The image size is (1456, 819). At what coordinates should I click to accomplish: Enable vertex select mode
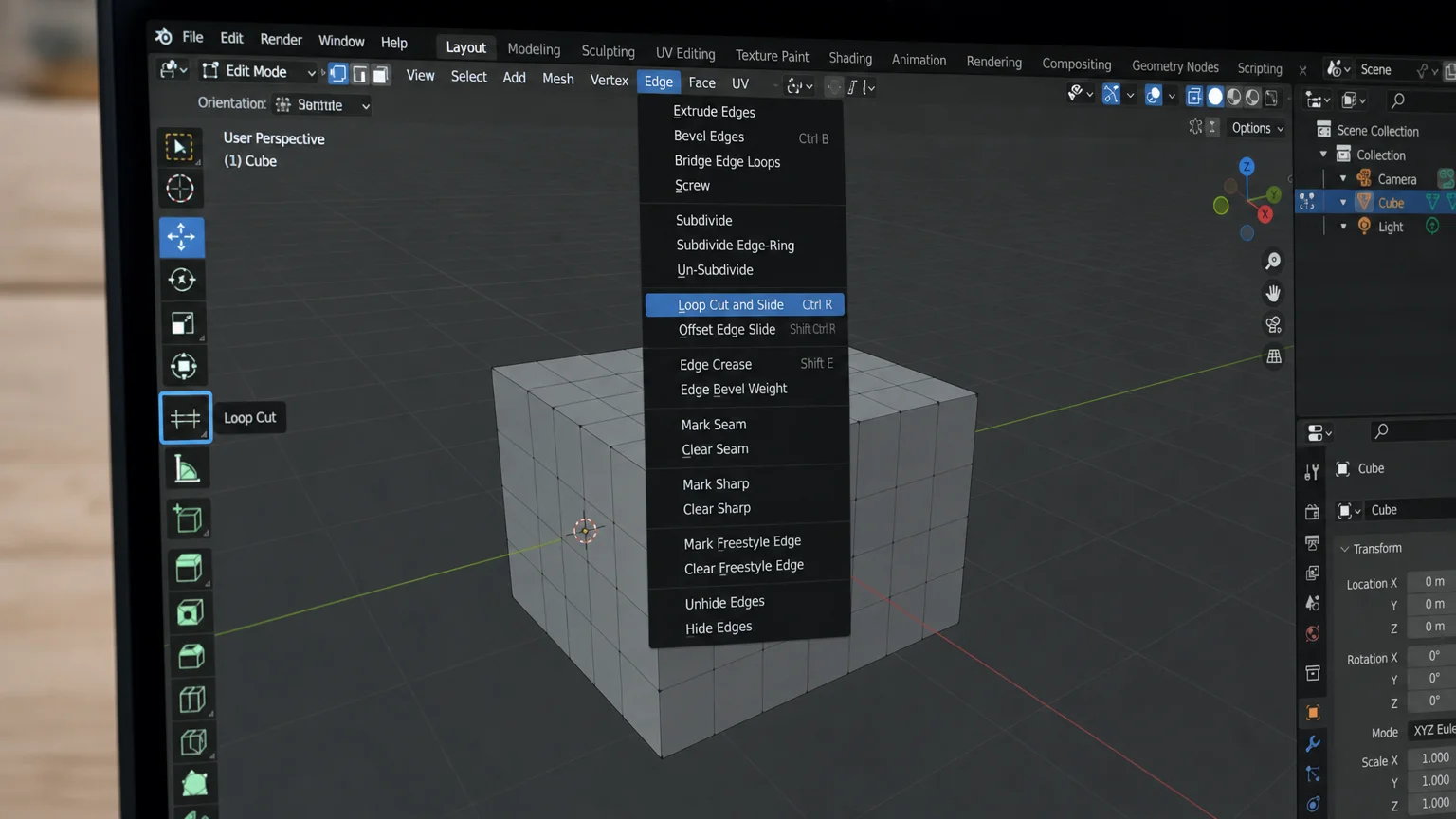pyautogui.click(x=338, y=73)
